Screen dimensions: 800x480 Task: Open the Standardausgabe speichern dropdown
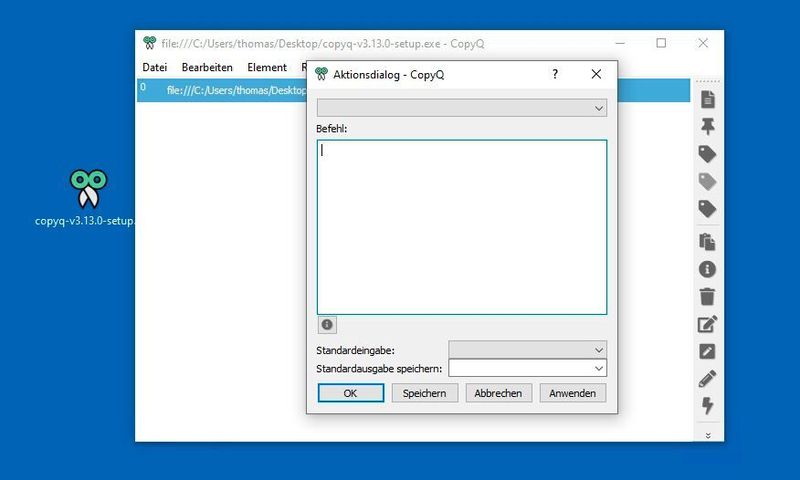click(x=528, y=368)
